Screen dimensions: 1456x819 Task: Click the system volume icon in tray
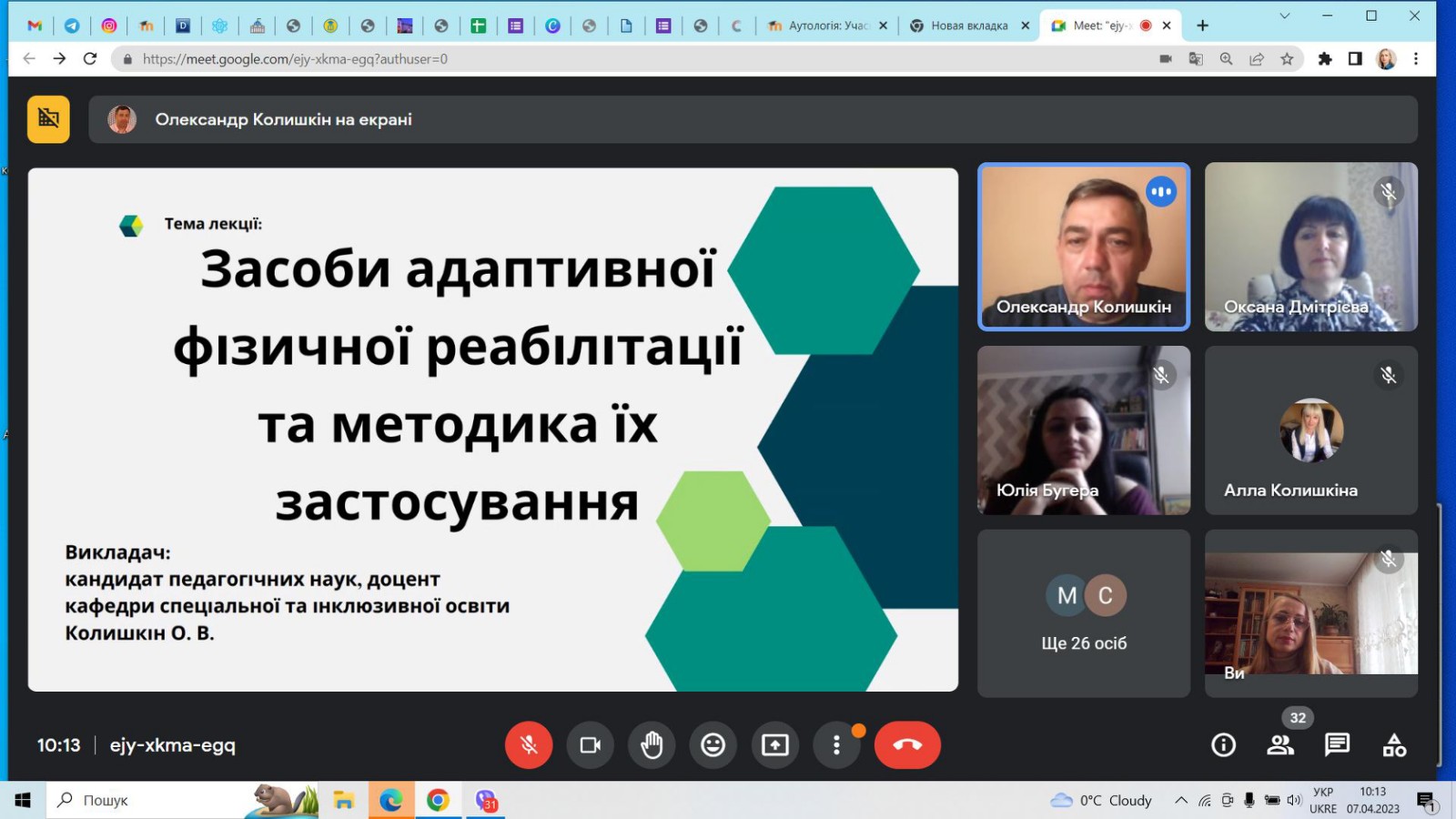click(1294, 801)
